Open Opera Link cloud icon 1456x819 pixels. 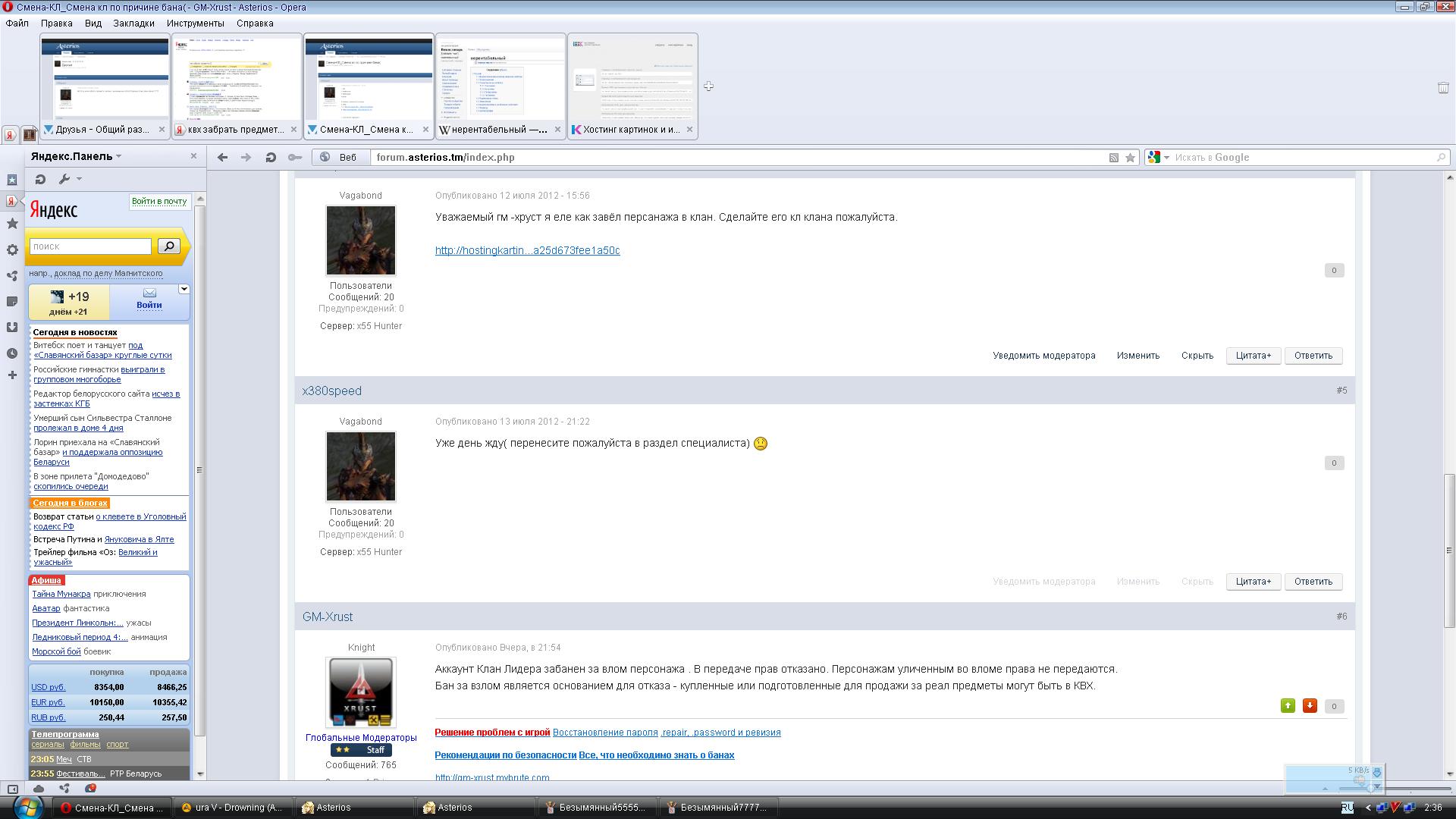click(x=39, y=789)
